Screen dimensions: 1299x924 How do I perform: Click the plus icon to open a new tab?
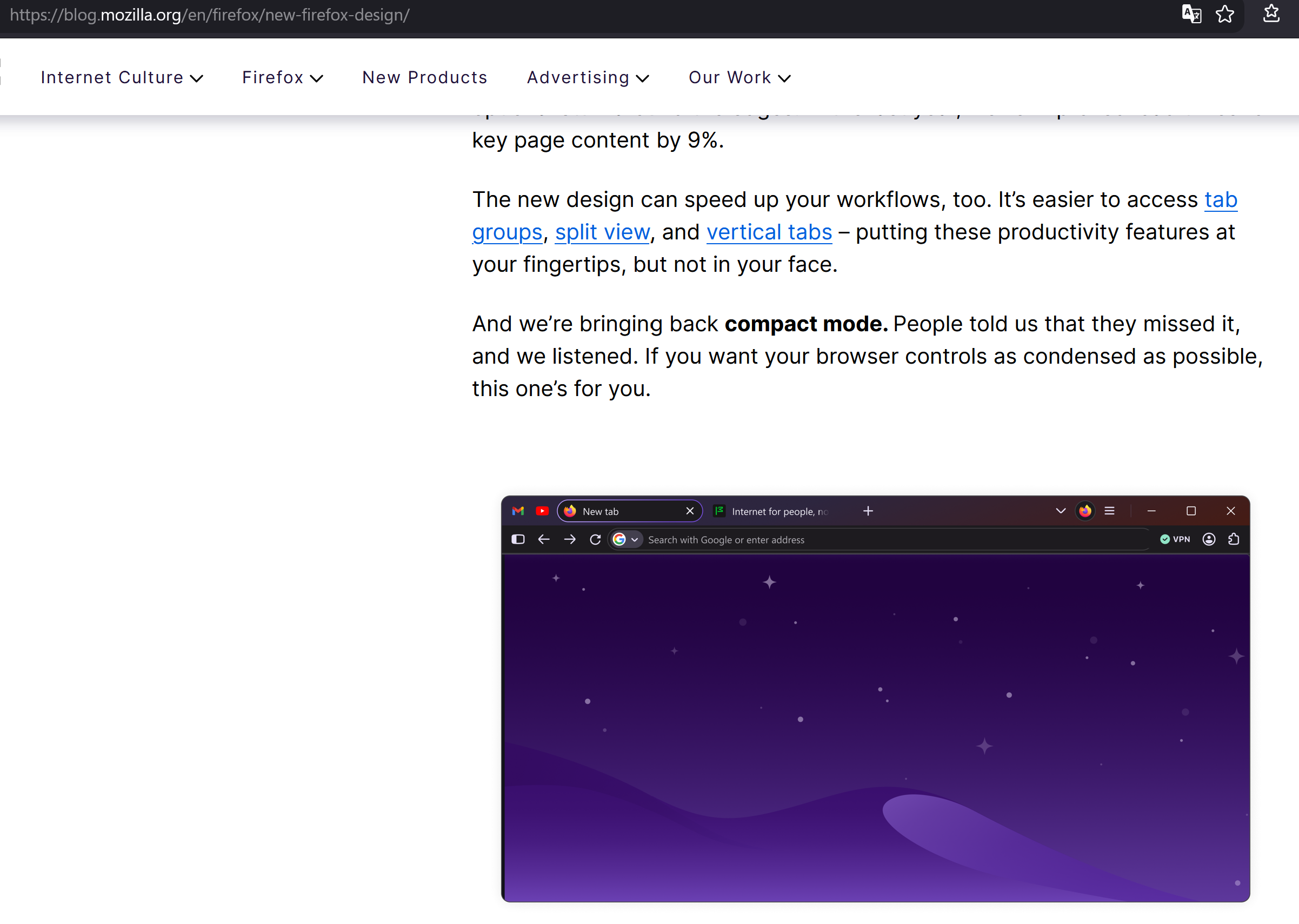click(x=868, y=511)
